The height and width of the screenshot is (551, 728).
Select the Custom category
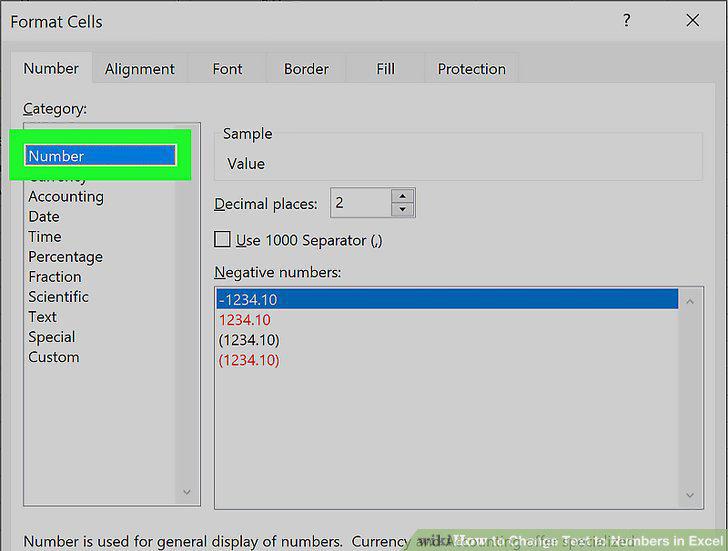pyautogui.click(x=54, y=357)
